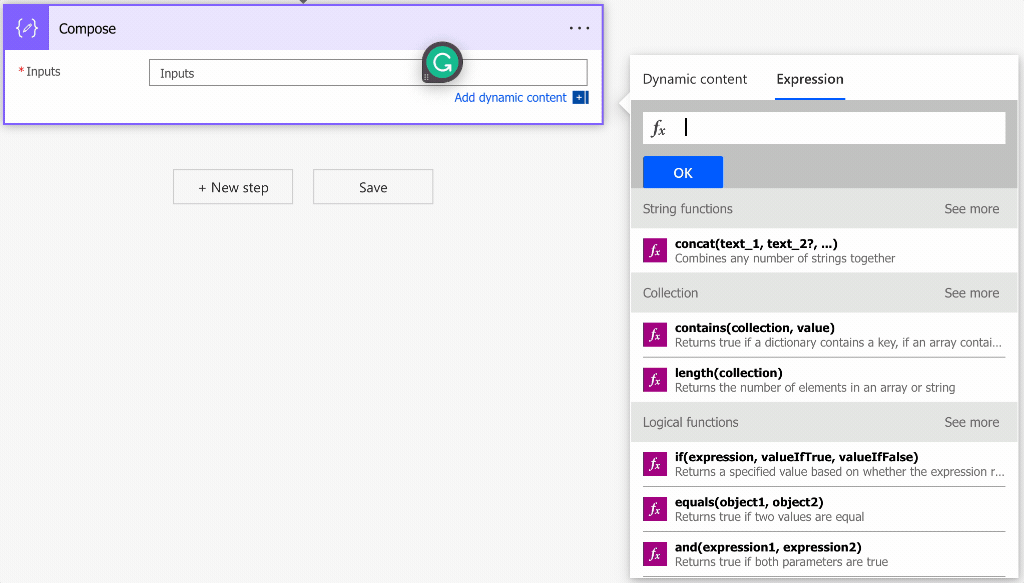Expand See more for Logical functions

coord(971,422)
